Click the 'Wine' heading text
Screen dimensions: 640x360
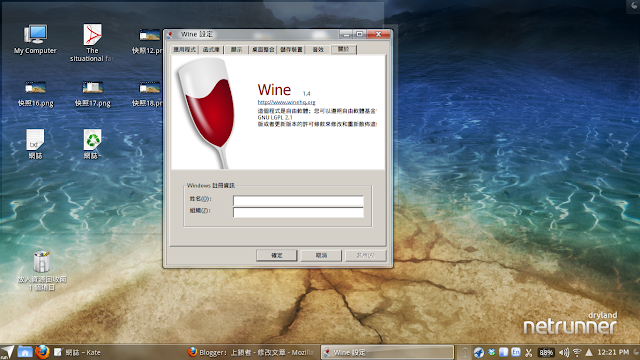point(274,90)
